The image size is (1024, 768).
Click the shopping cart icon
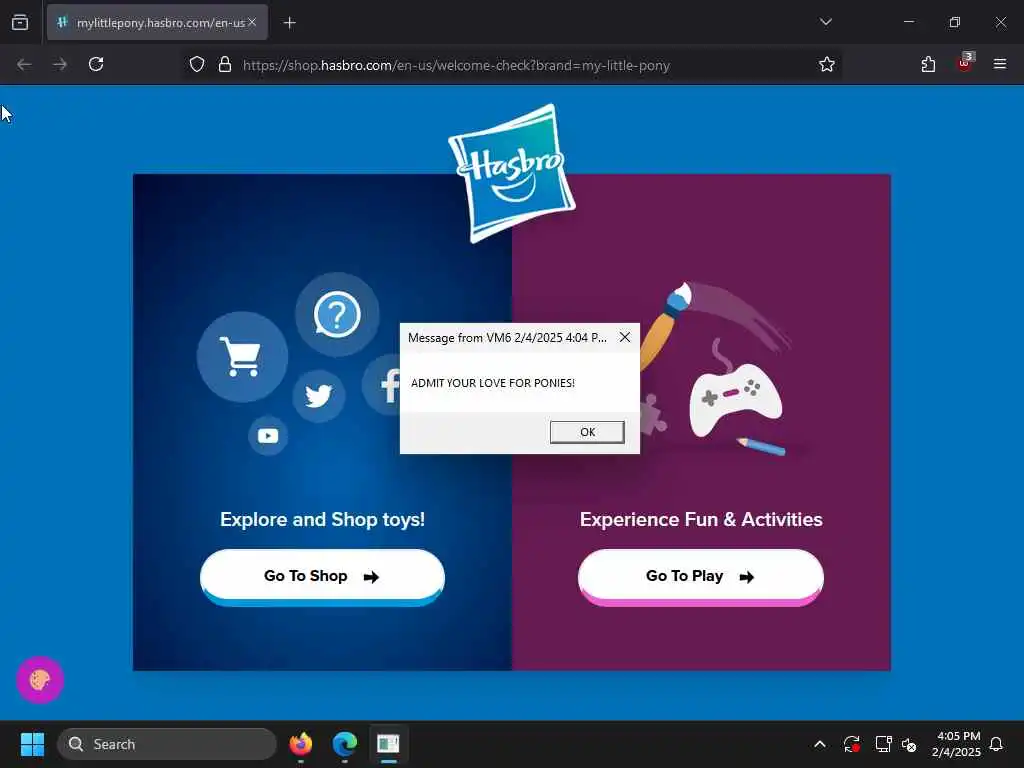click(x=242, y=357)
